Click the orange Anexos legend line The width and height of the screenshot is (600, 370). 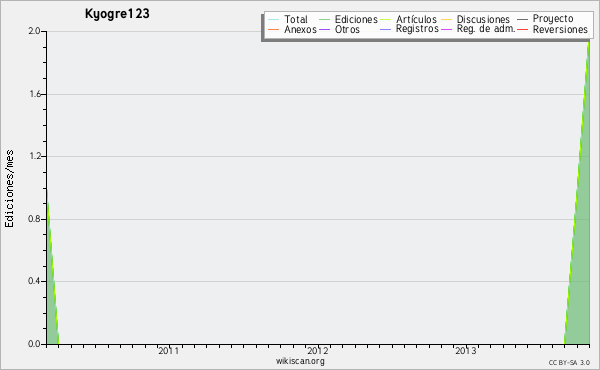coord(274,29)
